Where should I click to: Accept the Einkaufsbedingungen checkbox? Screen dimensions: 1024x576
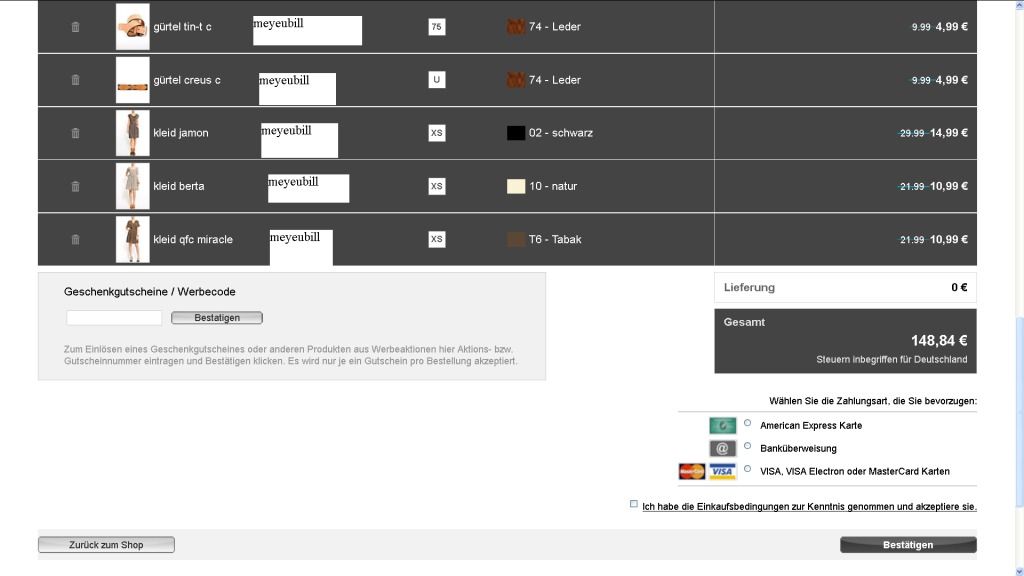coord(634,504)
